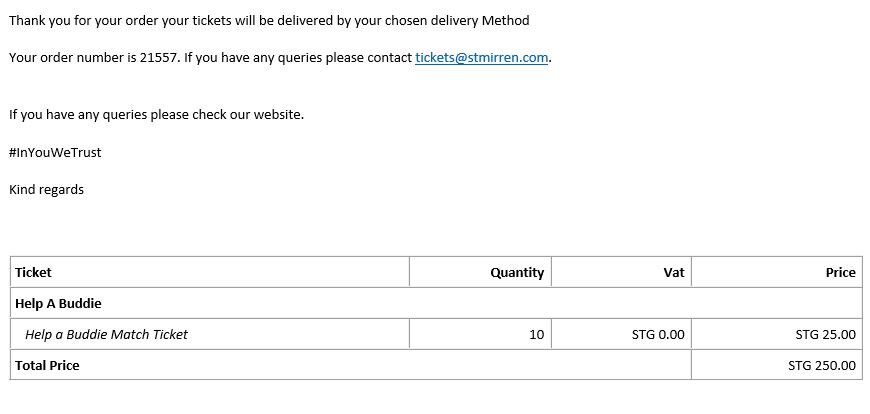Click the quantity value 10
This screenshot has height=414, width=870.
pos(537,335)
